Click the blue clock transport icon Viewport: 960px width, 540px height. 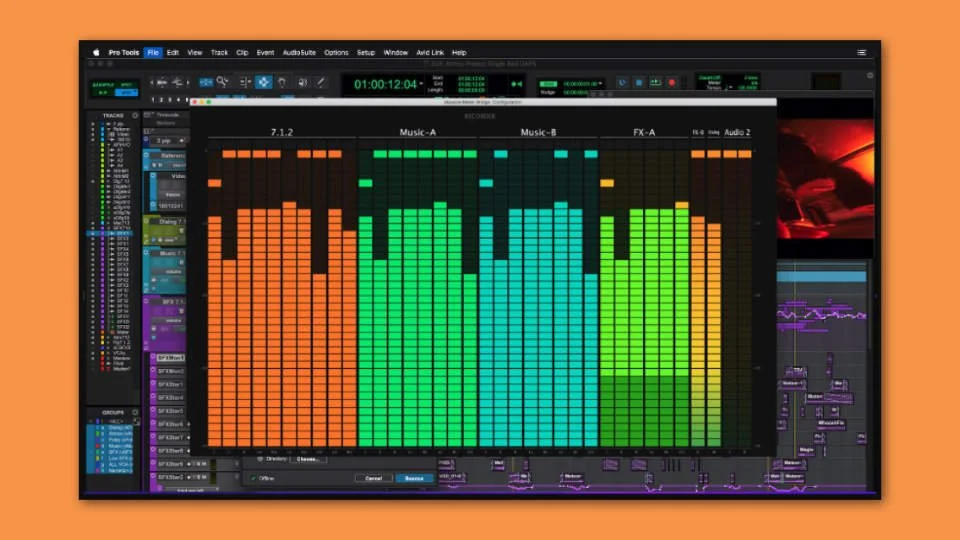click(x=622, y=82)
